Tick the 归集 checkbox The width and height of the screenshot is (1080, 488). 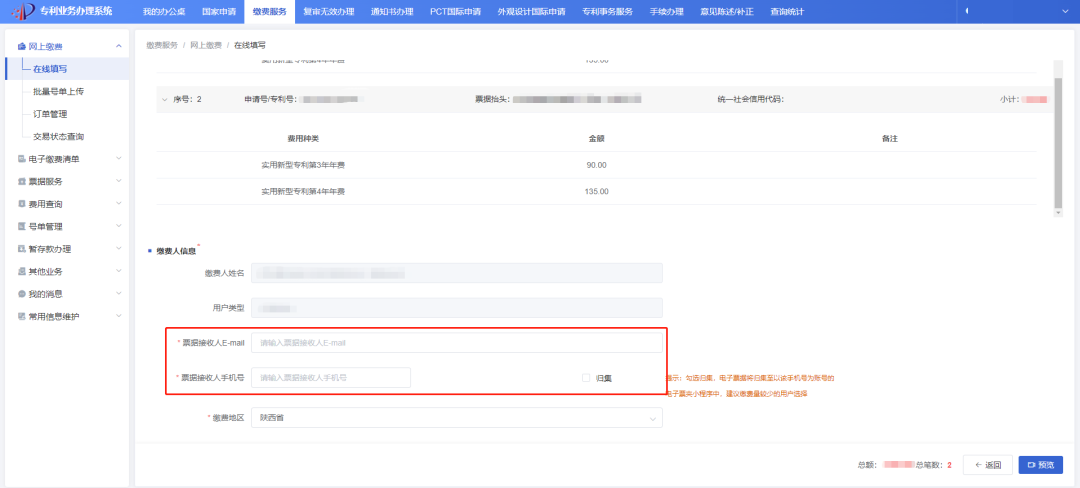(587, 378)
